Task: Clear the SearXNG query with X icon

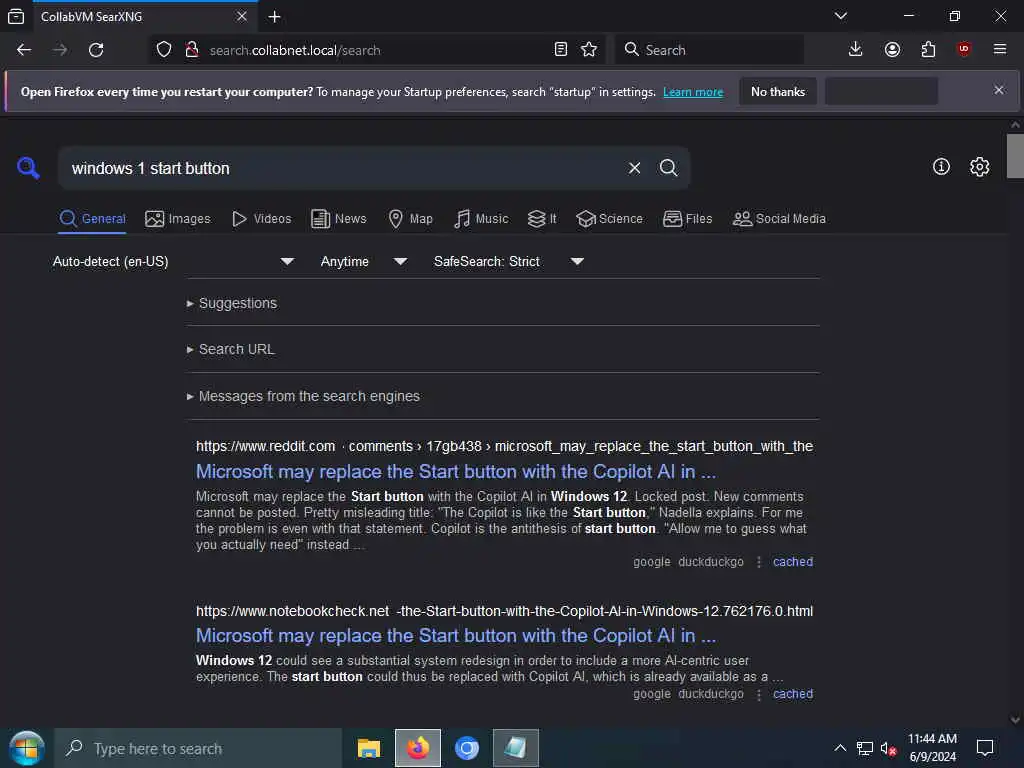Action: pyautogui.click(x=634, y=168)
